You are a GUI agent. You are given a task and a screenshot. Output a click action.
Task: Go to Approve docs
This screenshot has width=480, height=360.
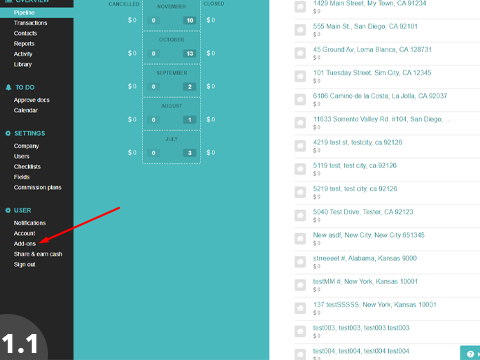[32, 100]
